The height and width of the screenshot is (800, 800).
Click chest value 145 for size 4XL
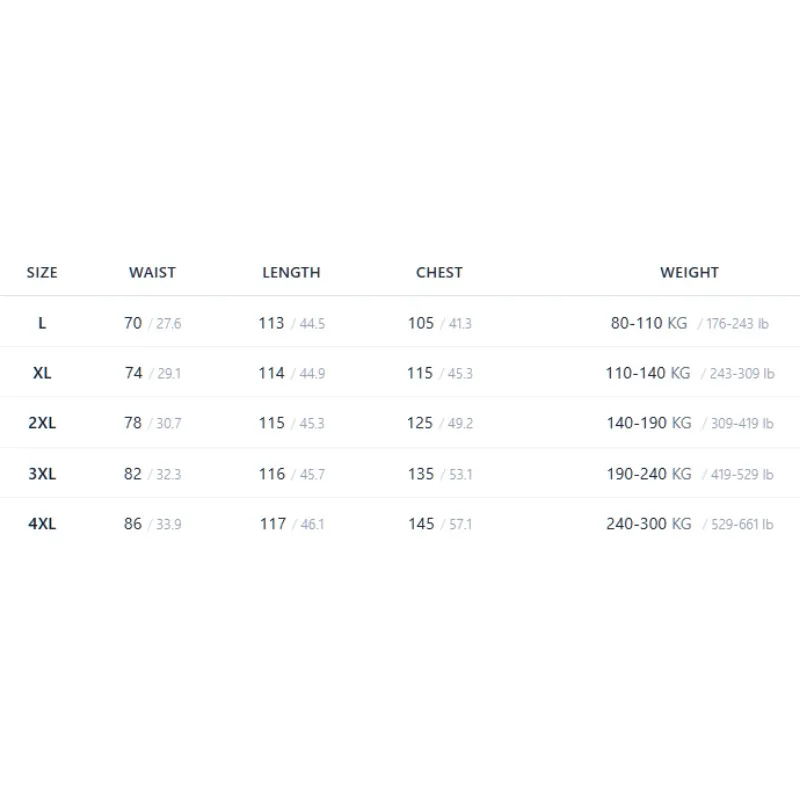(421, 524)
